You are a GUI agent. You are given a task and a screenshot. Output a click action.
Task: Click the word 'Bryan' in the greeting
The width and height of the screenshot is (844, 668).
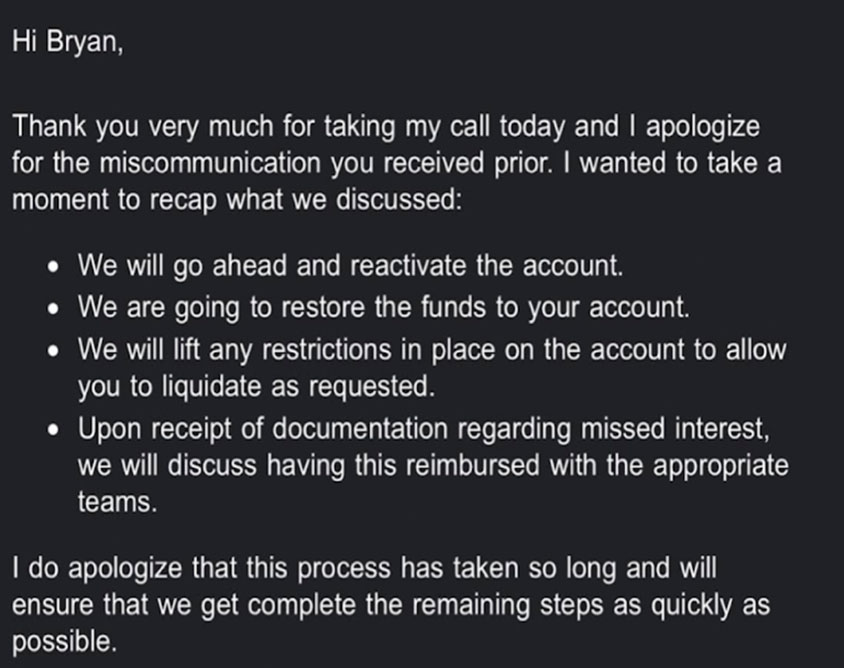click(x=81, y=43)
